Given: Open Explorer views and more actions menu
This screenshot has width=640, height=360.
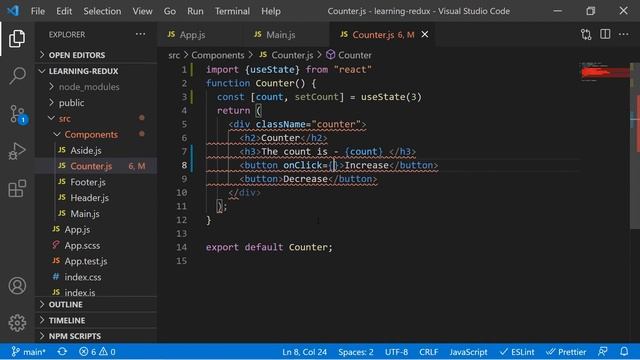Looking at the screenshot, I should coord(140,34).
